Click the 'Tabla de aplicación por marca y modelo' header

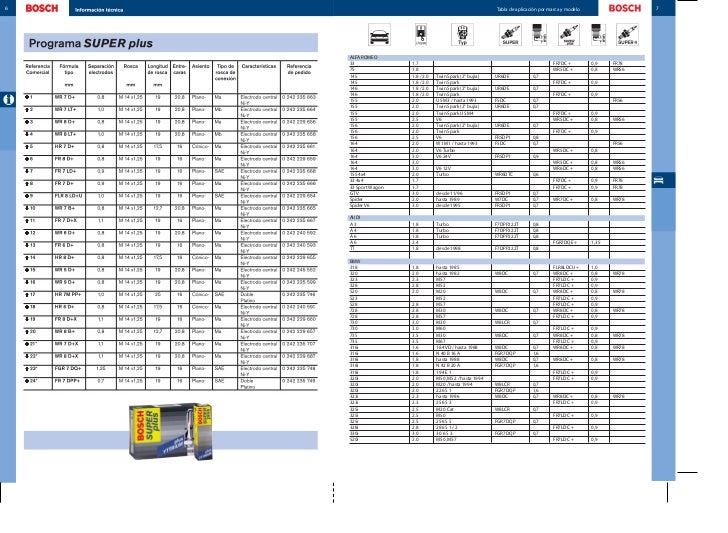pyautogui.click(x=538, y=9)
